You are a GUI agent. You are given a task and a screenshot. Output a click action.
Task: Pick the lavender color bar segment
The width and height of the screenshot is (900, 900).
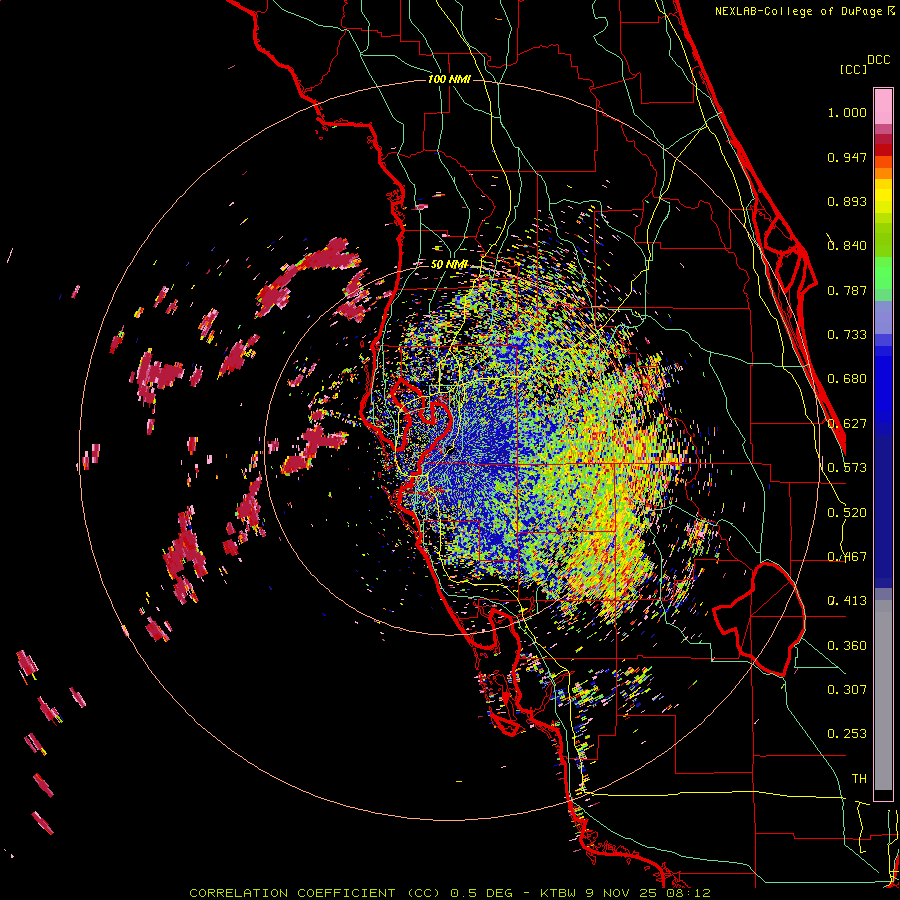click(x=883, y=317)
